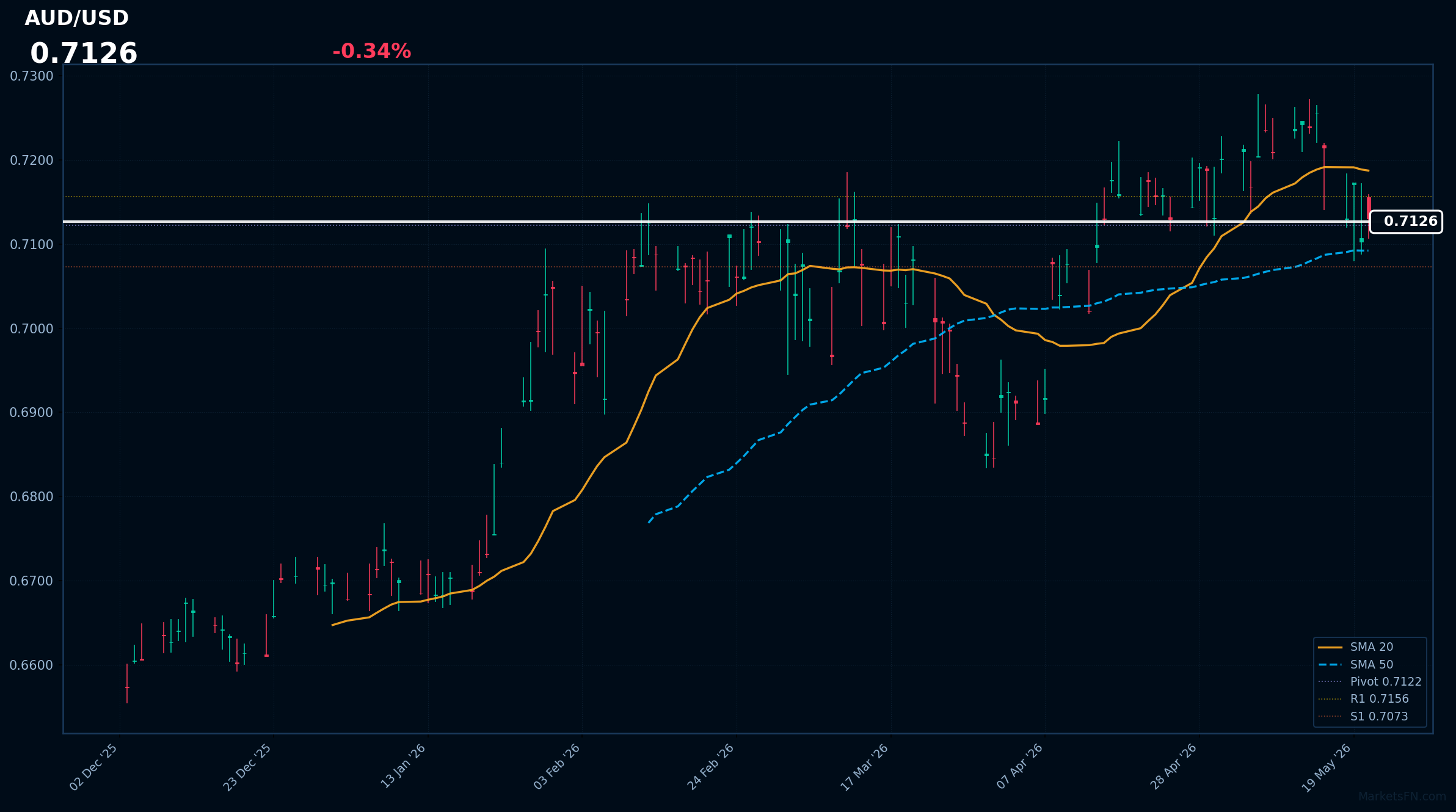Select the SMA 20 legend entry
Viewport: 1456px width, 812px height.
point(1372,647)
